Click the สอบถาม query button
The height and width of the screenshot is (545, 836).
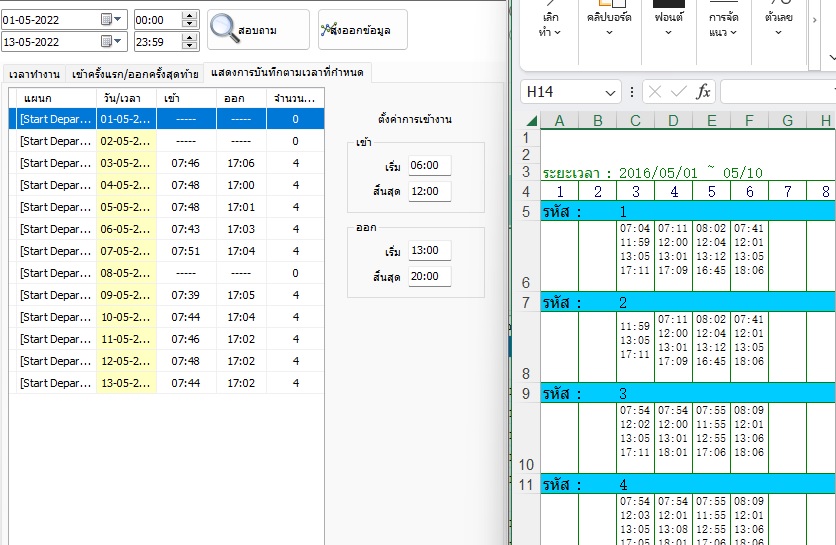(x=259, y=29)
